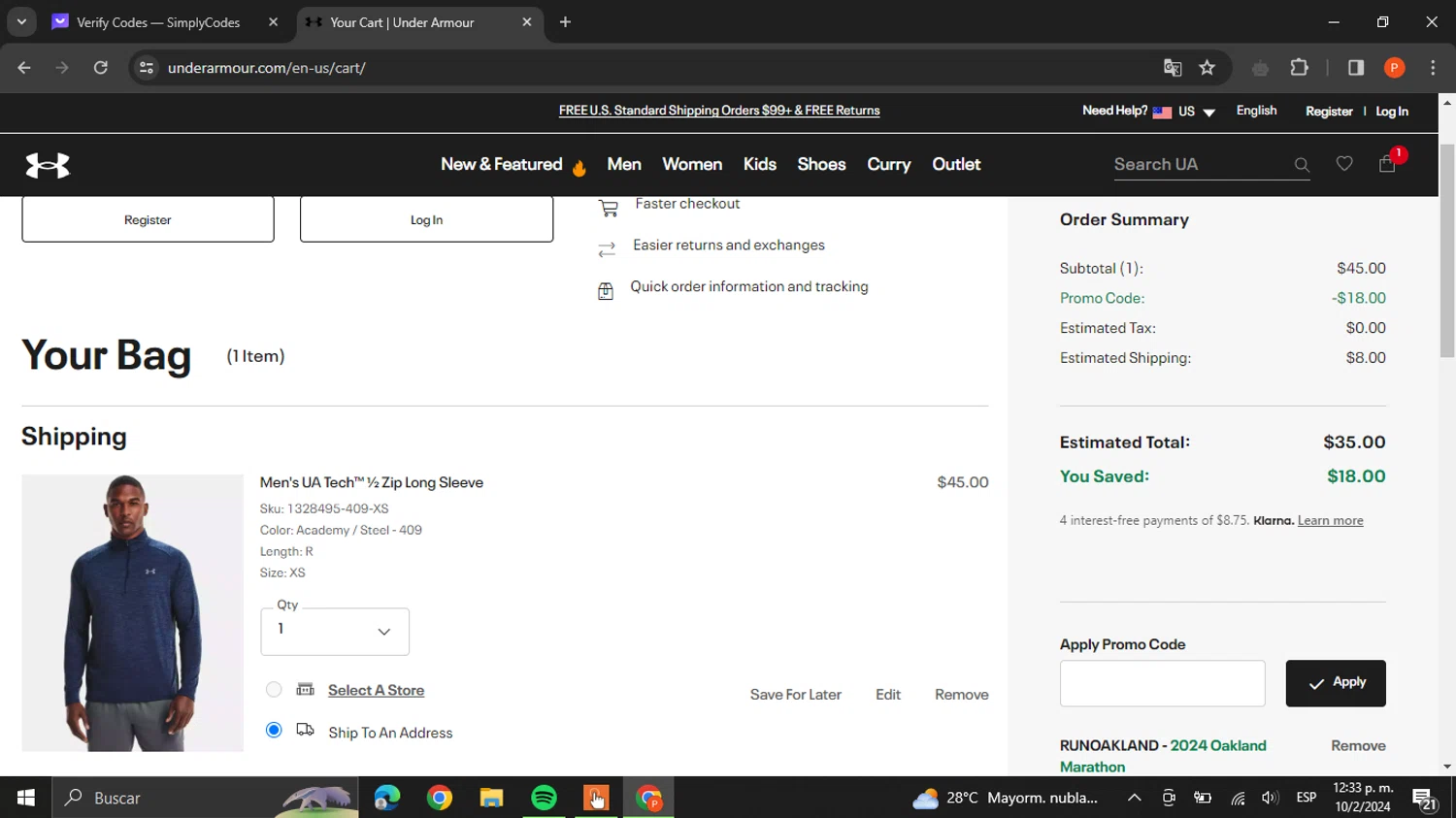Image resolution: width=1456 pixels, height=818 pixels.
Task: Open the search magnifier icon
Action: pos(1302,166)
